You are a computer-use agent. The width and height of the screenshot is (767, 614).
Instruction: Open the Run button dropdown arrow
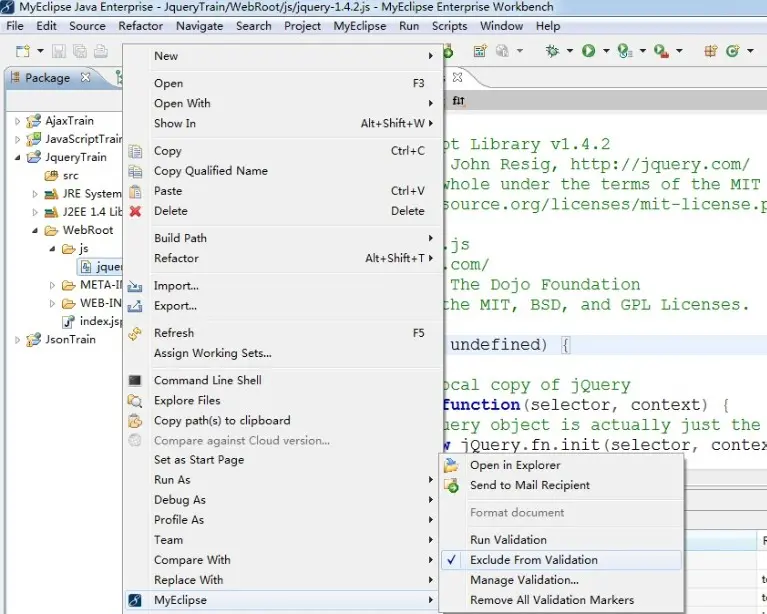coord(606,51)
